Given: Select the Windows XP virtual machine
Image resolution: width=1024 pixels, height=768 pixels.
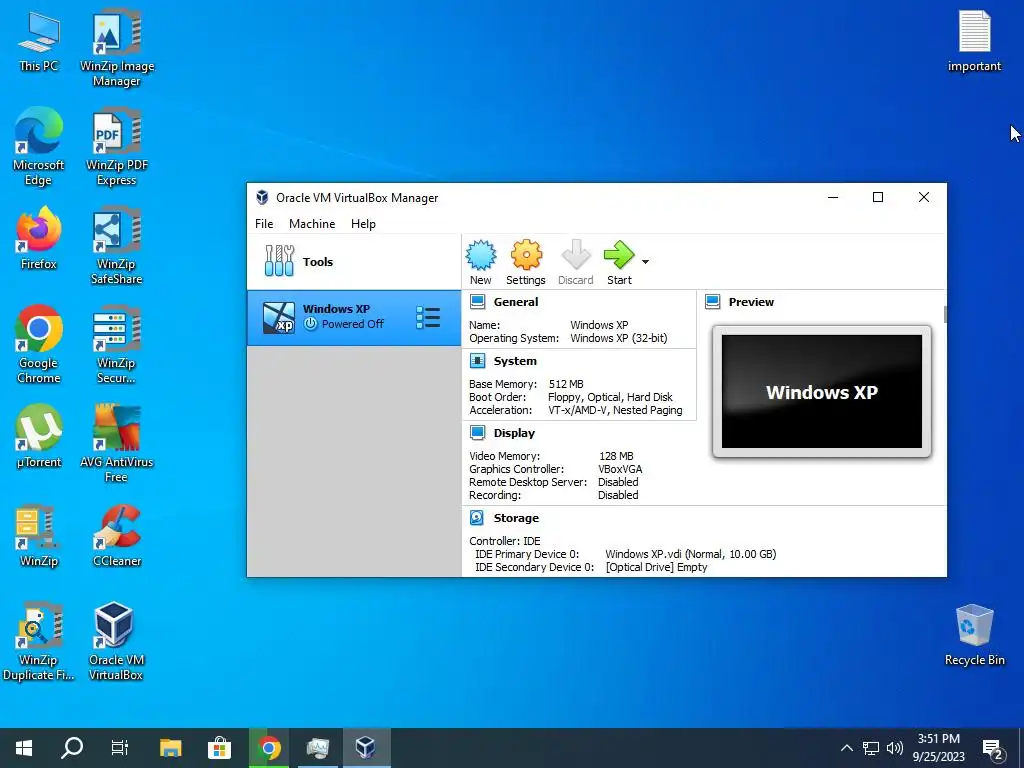Looking at the screenshot, I should [353, 317].
